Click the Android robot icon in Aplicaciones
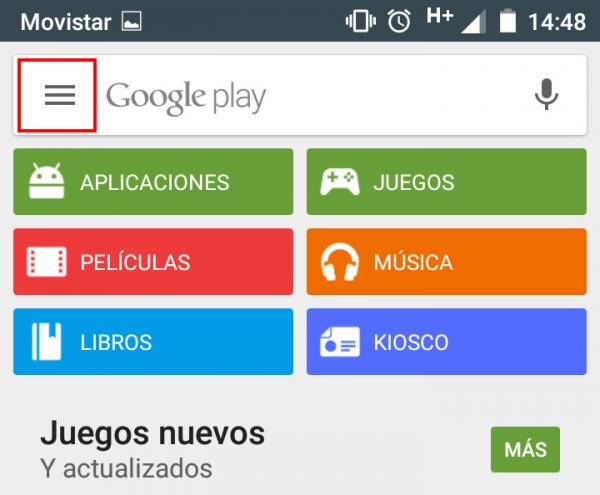Image resolution: width=600 pixels, height=495 pixels. 46,181
